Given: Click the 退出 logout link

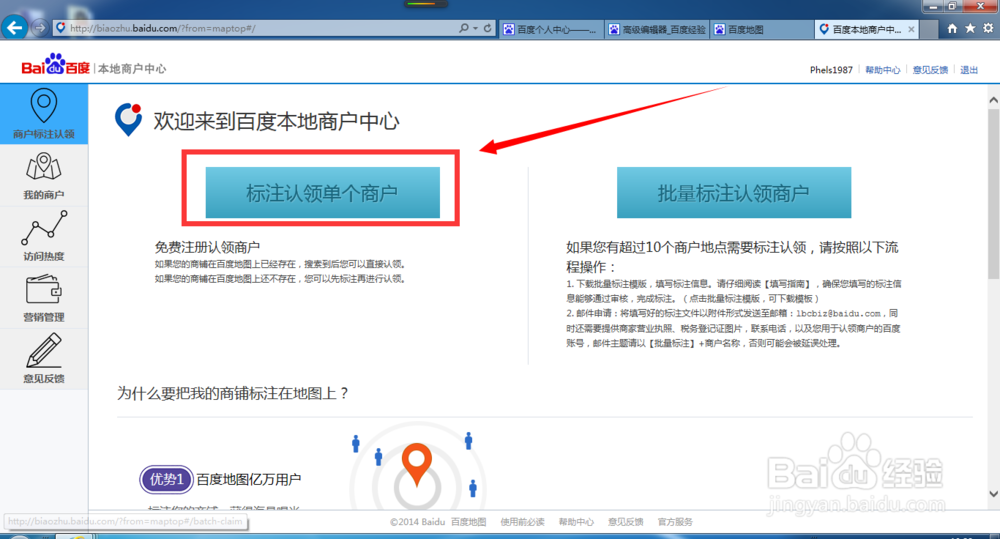Looking at the screenshot, I should pos(969,70).
